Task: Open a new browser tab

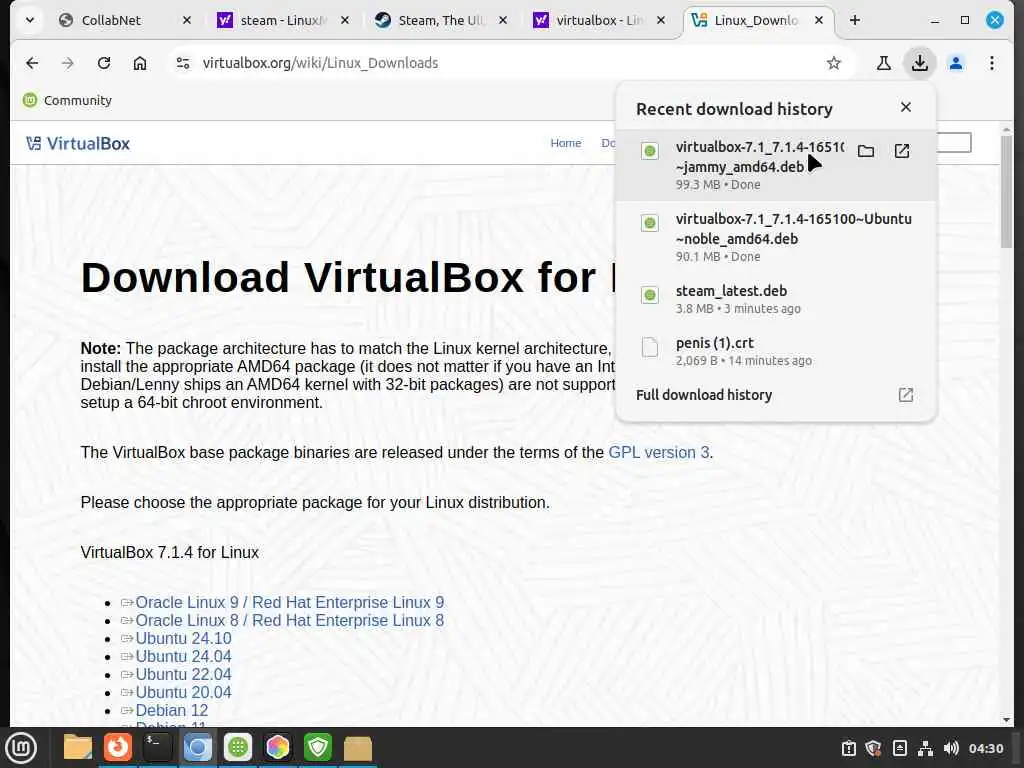Action: coord(855,20)
